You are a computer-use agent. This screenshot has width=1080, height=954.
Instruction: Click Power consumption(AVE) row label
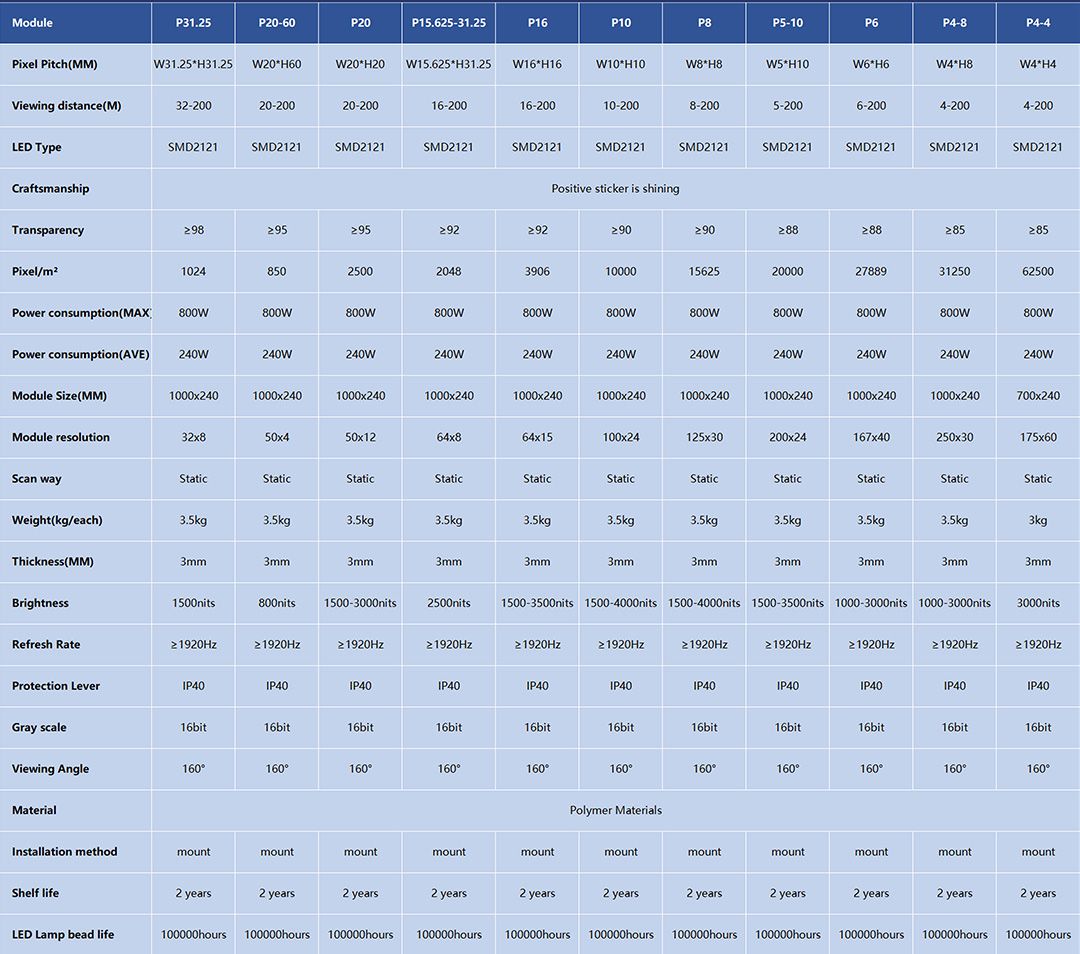click(81, 354)
